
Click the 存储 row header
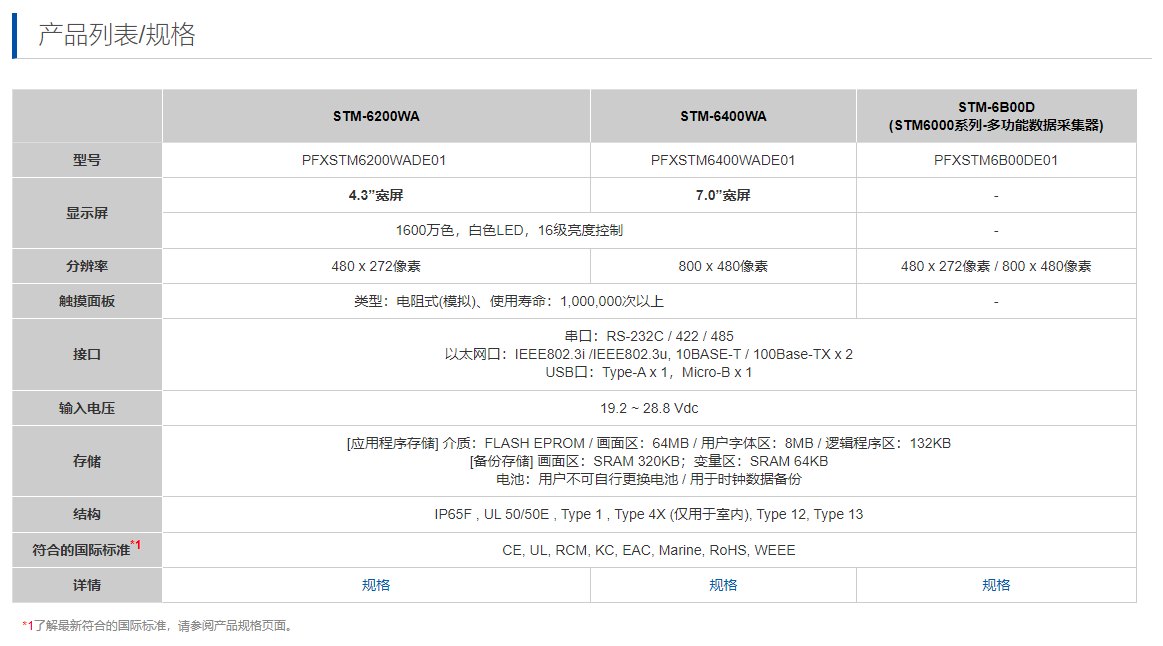(87, 461)
